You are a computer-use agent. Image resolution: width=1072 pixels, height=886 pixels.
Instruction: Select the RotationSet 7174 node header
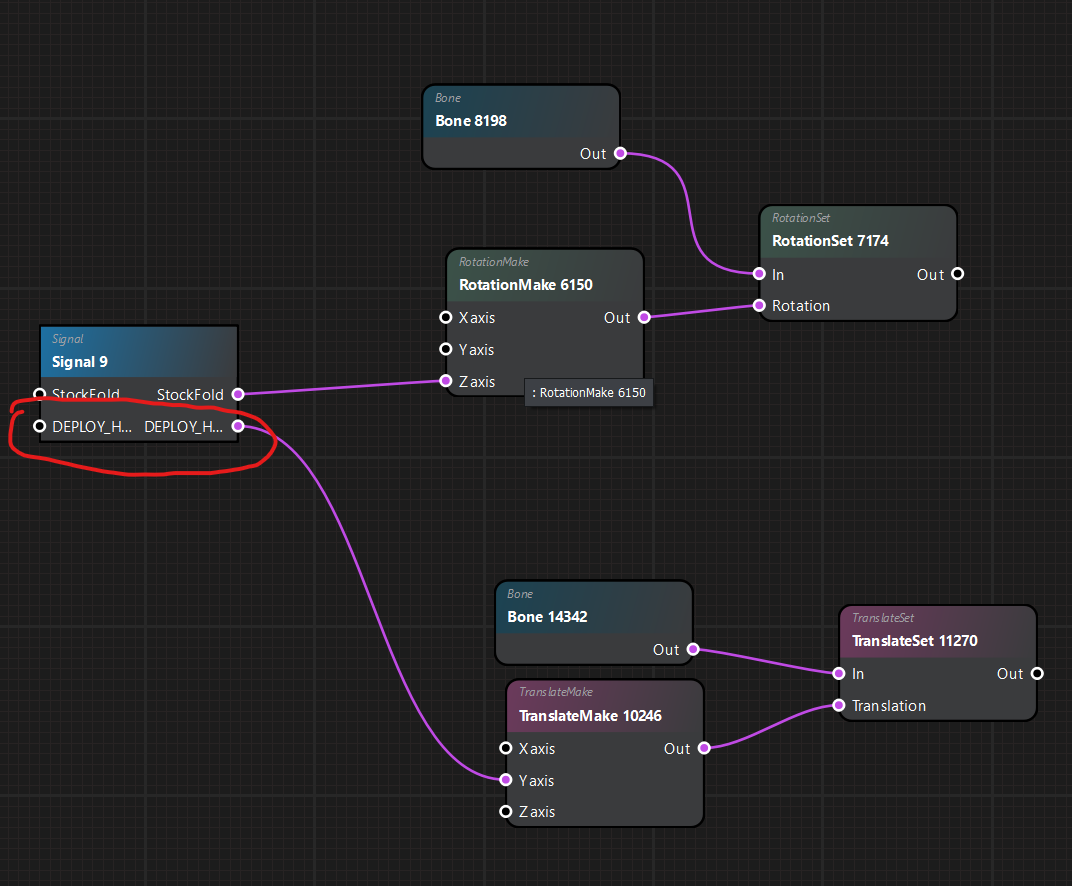(x=830, y=241)
